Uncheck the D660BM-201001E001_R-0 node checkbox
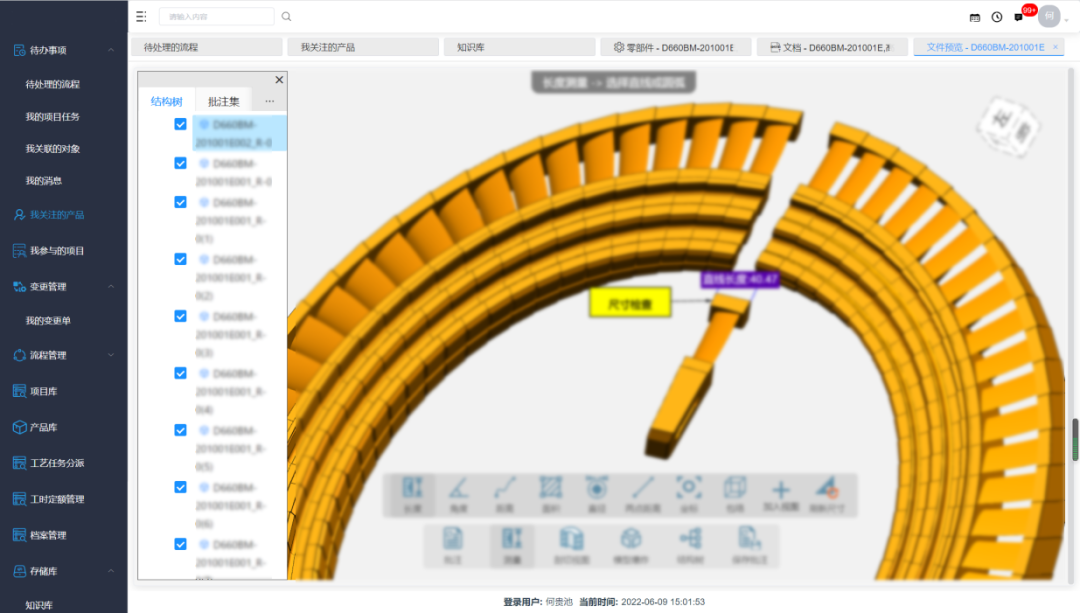 click(180, 163)
